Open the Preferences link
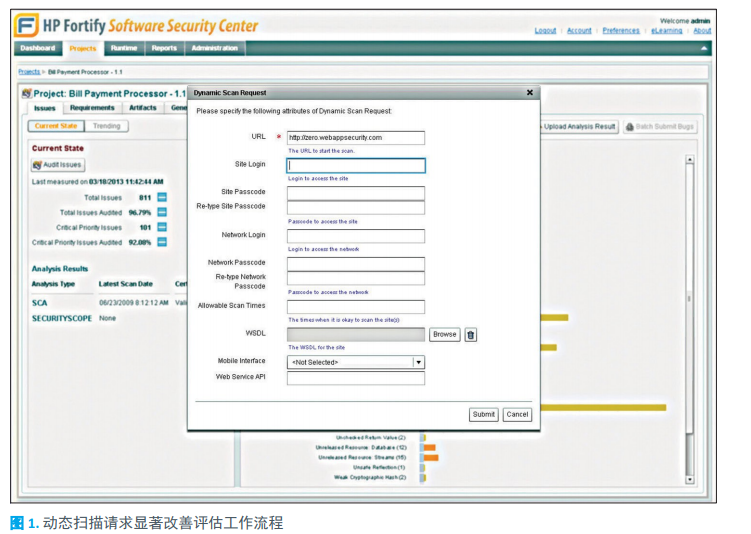The width and height of the screenshot is (751, 534). point(621,31)
